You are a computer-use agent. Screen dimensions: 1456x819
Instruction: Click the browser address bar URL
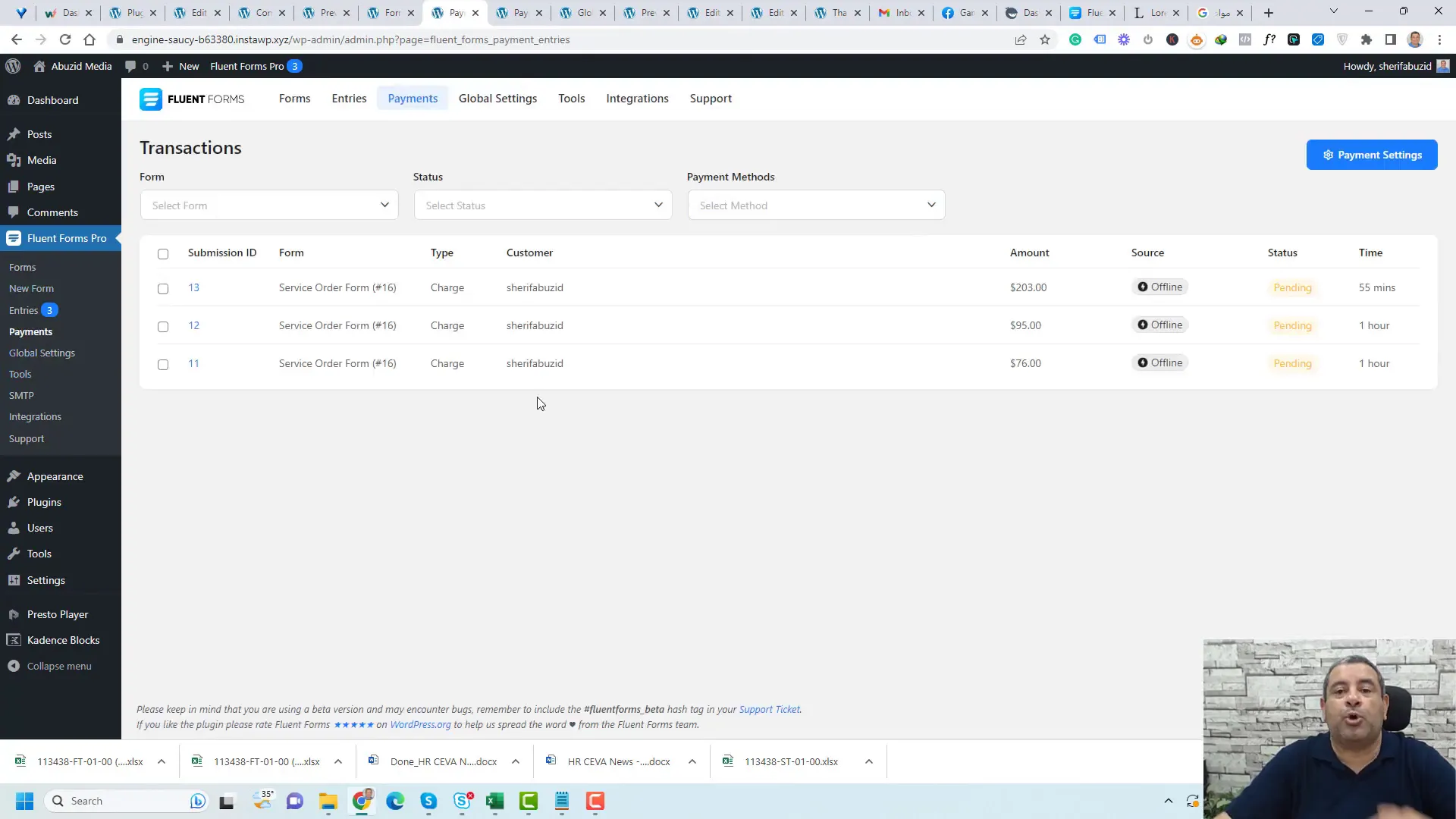pyautogui.click(x=350, y=39)
